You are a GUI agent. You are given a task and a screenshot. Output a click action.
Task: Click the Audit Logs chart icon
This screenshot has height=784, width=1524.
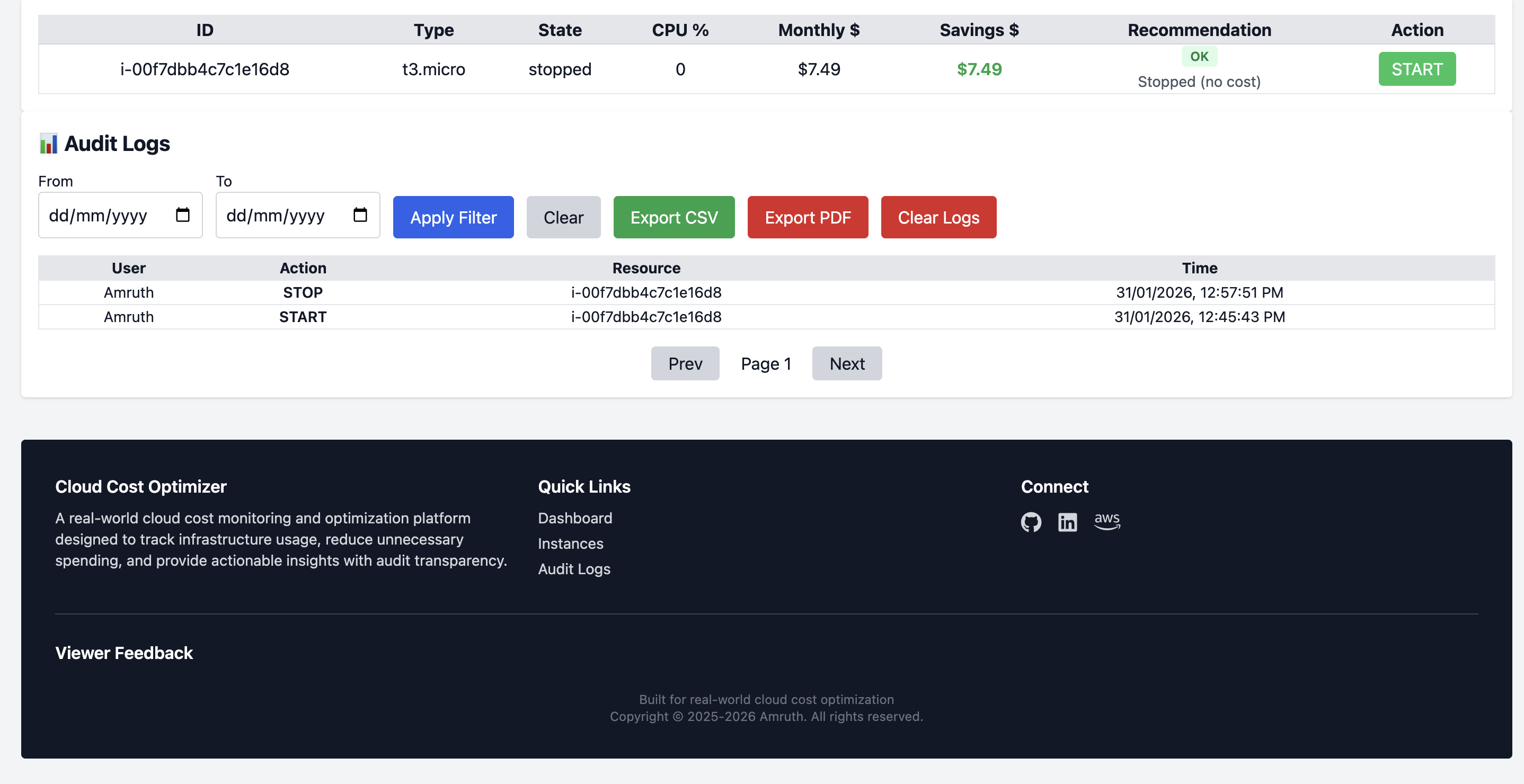48,144
